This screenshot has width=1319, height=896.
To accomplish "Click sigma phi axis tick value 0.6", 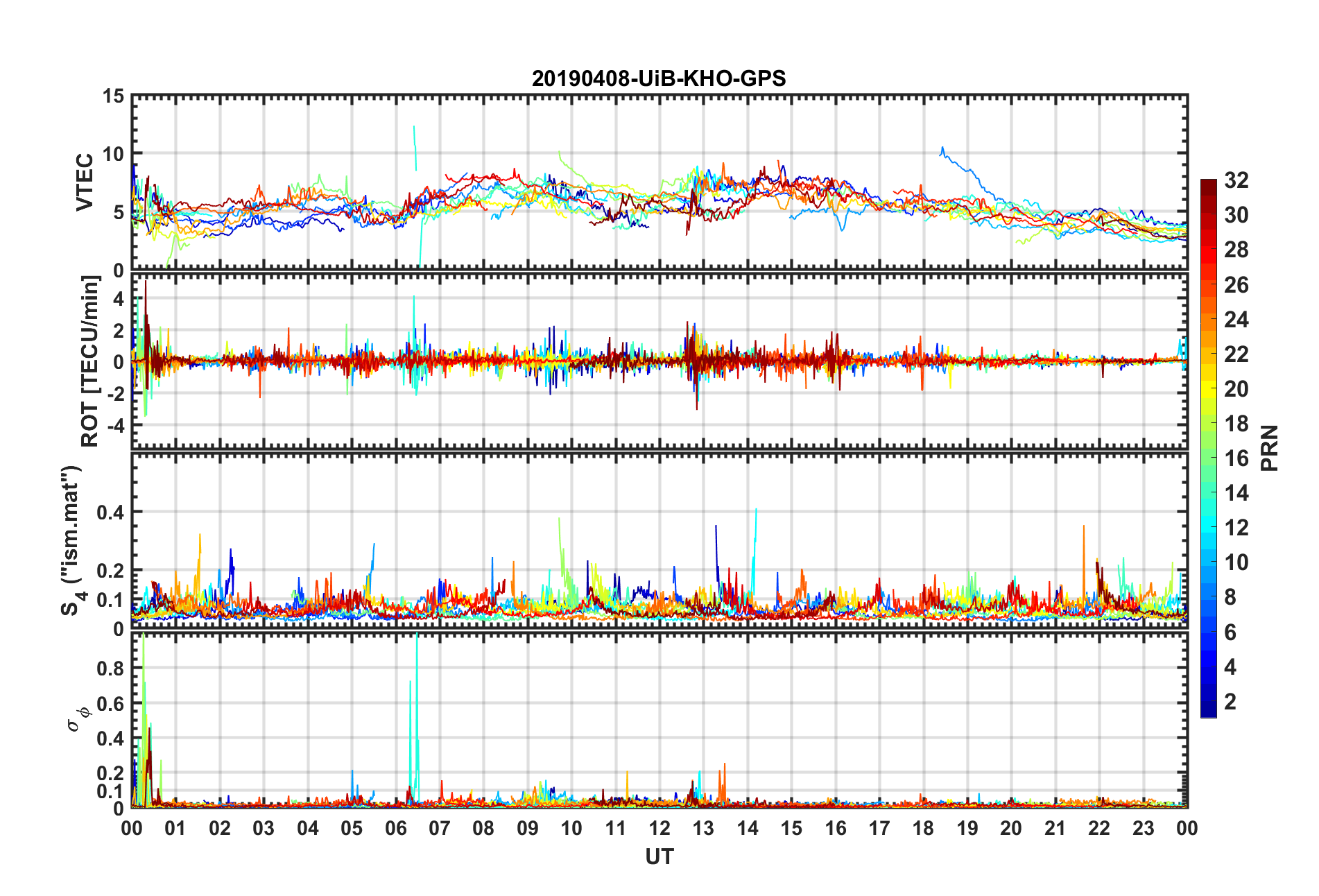I will click(x=111, y=704).
